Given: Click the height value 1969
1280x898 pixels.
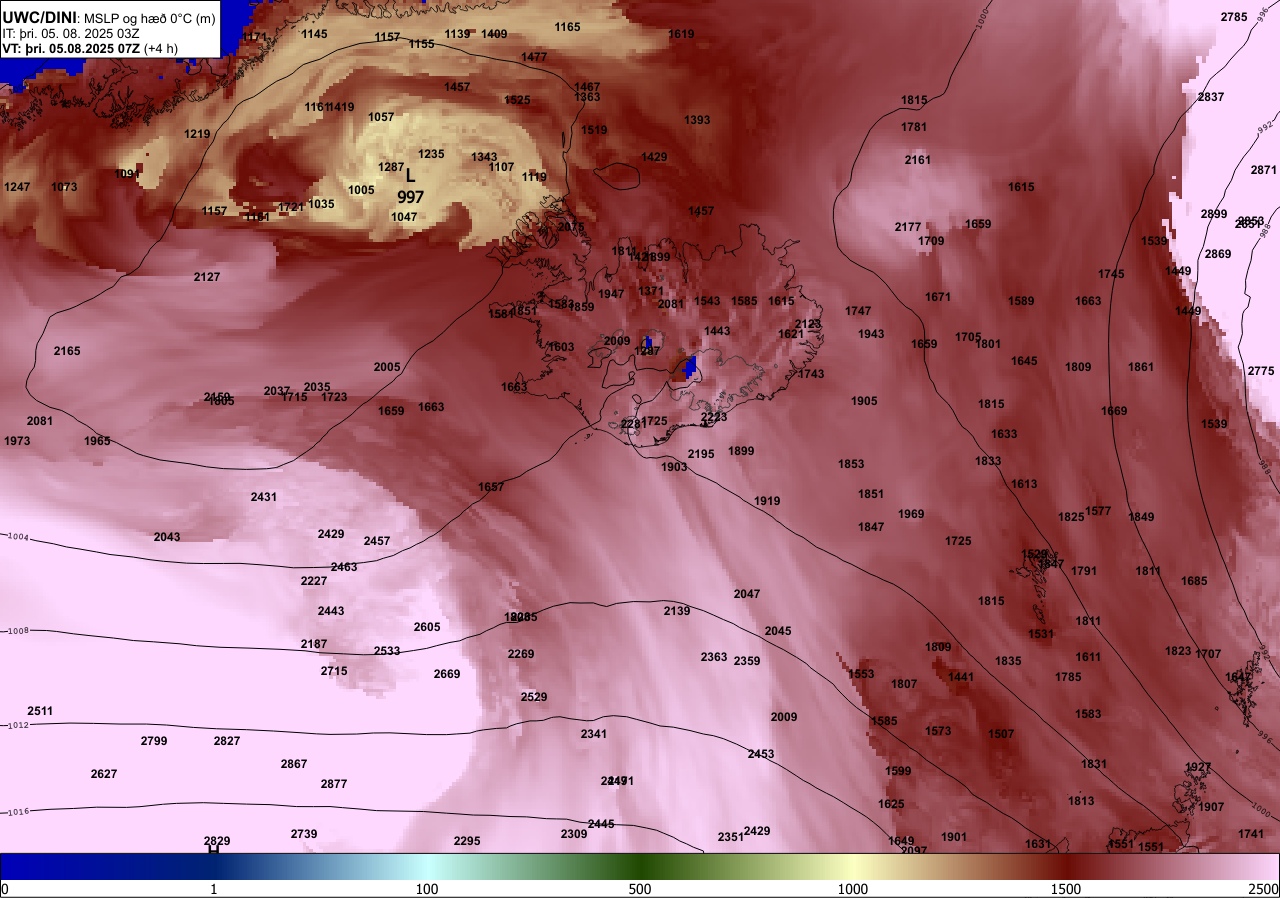Looking at the screenshot, I should pos(911,514).
